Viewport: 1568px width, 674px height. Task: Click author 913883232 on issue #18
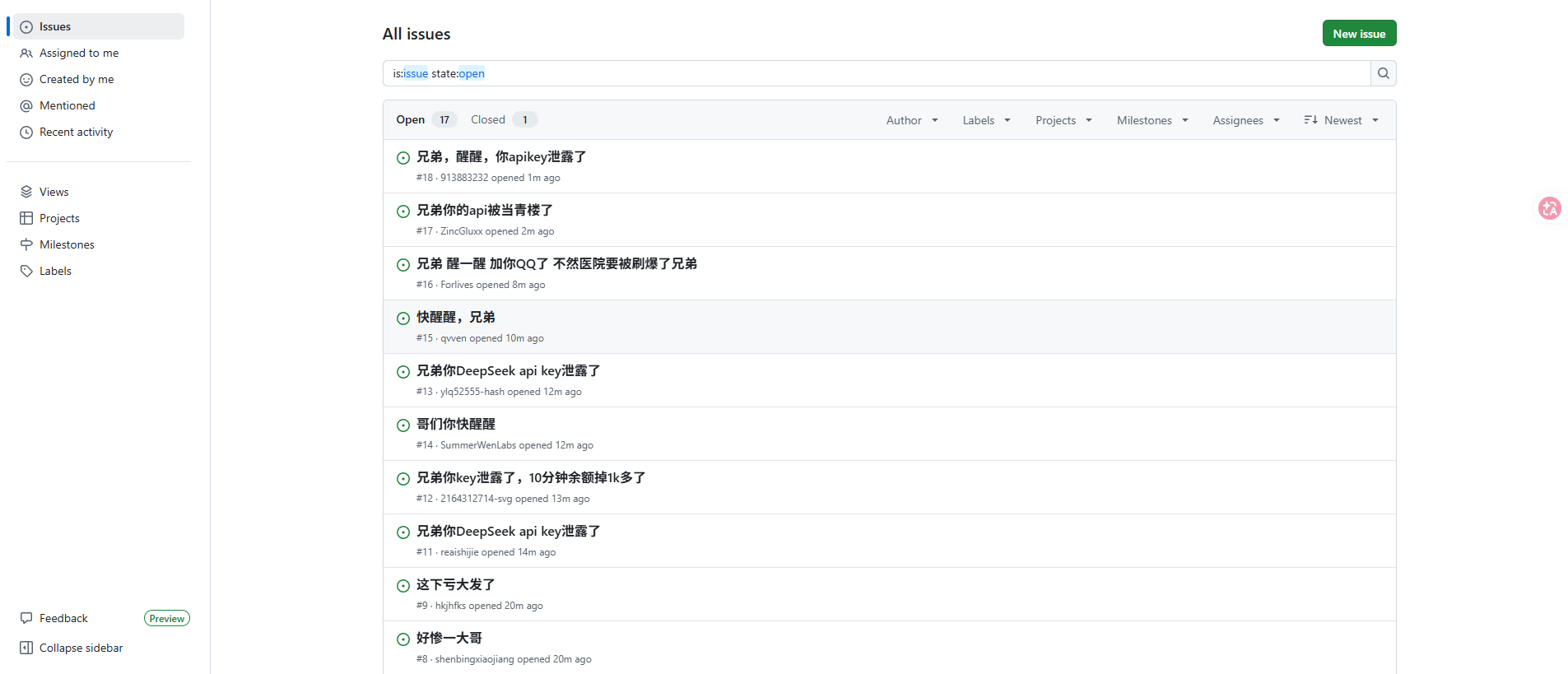(x=464, y=178)
